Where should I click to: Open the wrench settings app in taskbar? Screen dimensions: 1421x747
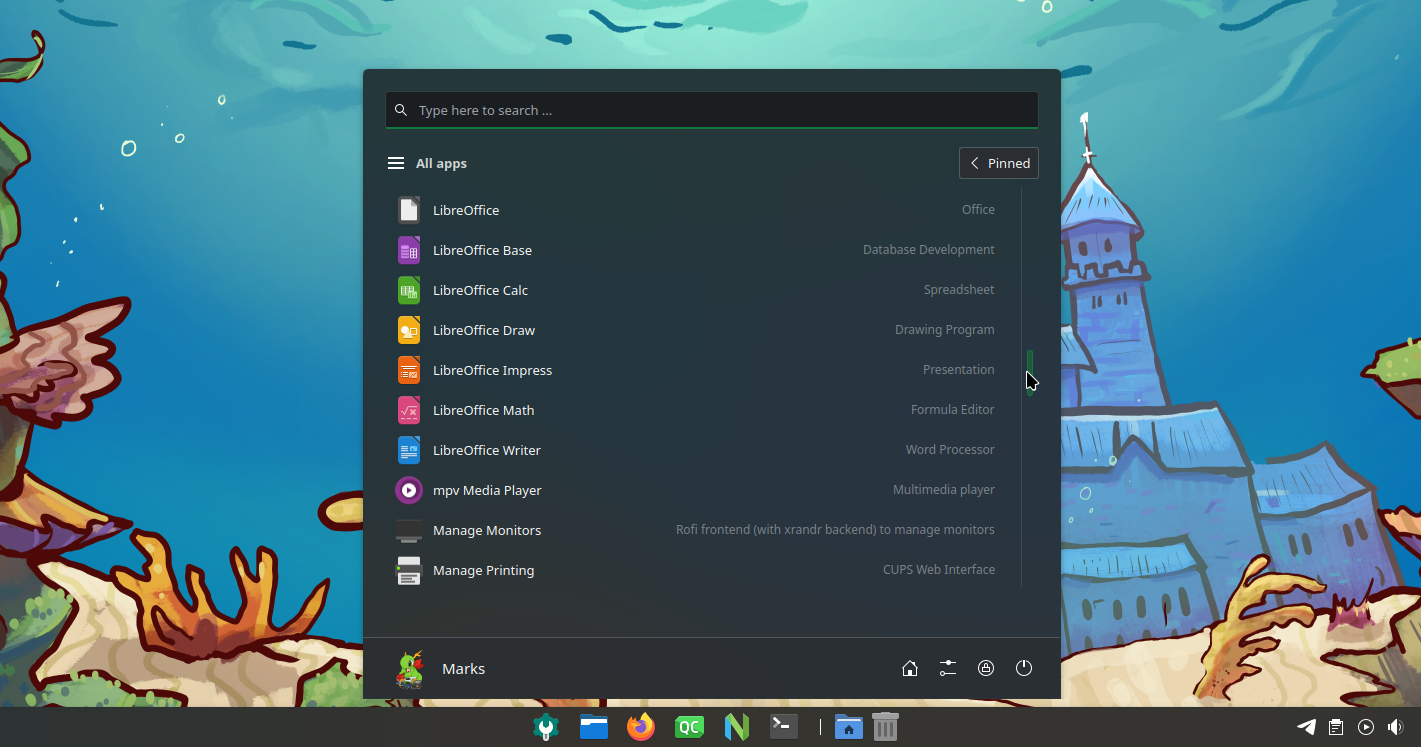tap(546, 727)
